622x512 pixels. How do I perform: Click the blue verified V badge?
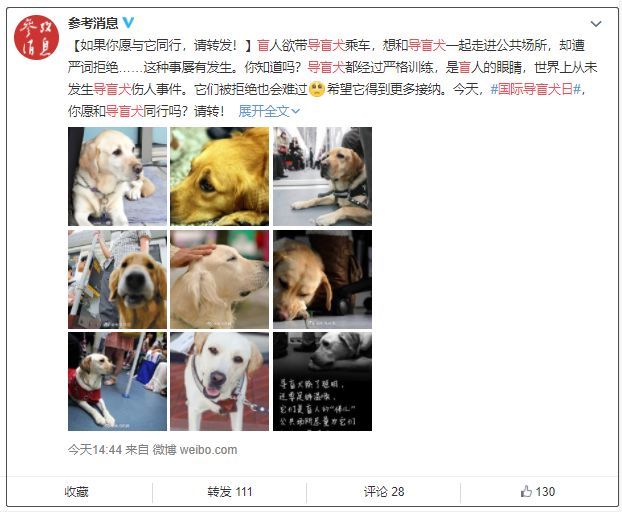pyautogui.click(x=128, y=23)
